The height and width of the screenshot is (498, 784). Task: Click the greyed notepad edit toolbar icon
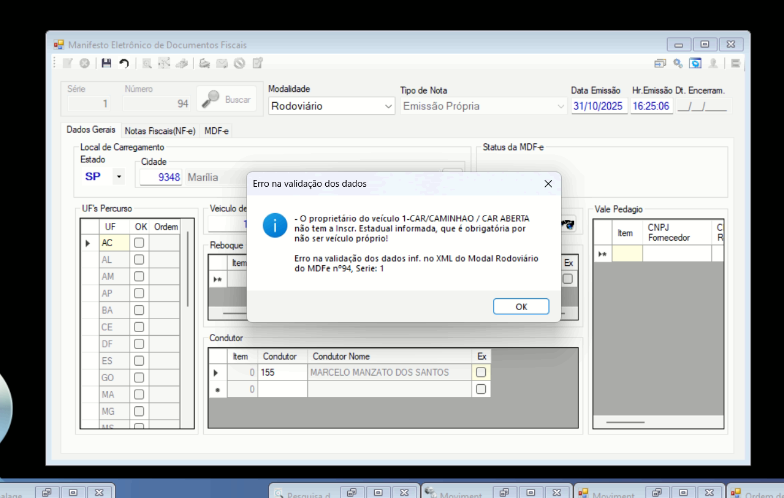(258, 63)
